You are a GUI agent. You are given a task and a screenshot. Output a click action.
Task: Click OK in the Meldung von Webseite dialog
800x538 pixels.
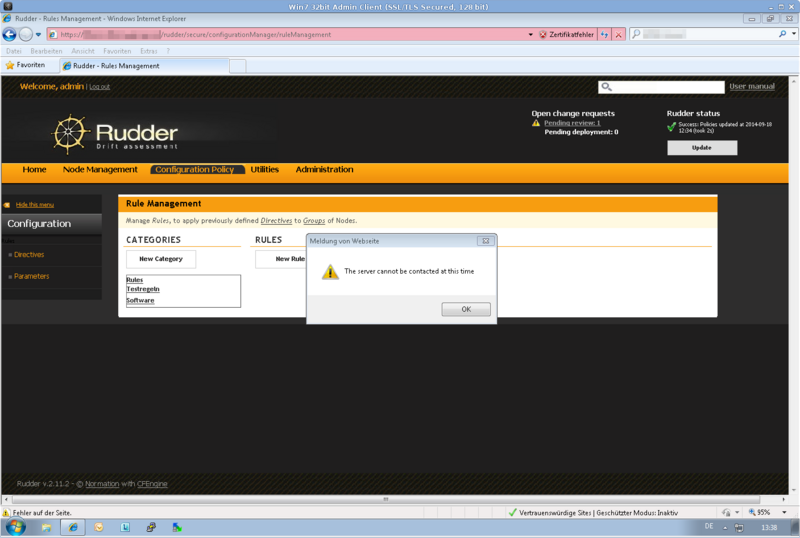point(466,309)
